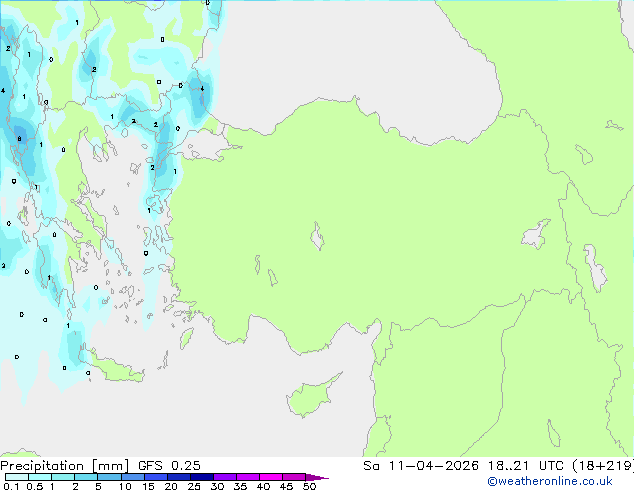Click the '25' legend scale label

[x=194, y=486]
